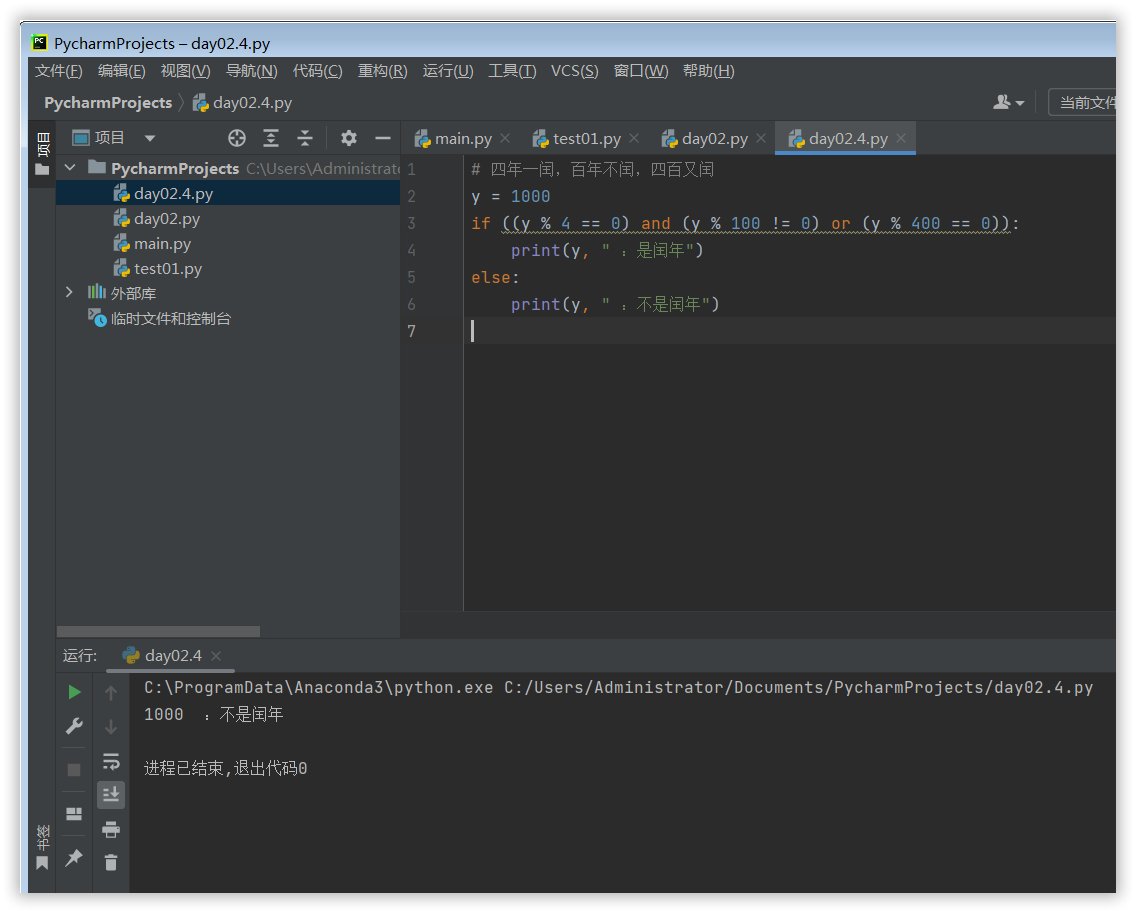This screenshot has height=913, width=1136.
Task: Open Project panel gear settings
Action: (349, 138)
